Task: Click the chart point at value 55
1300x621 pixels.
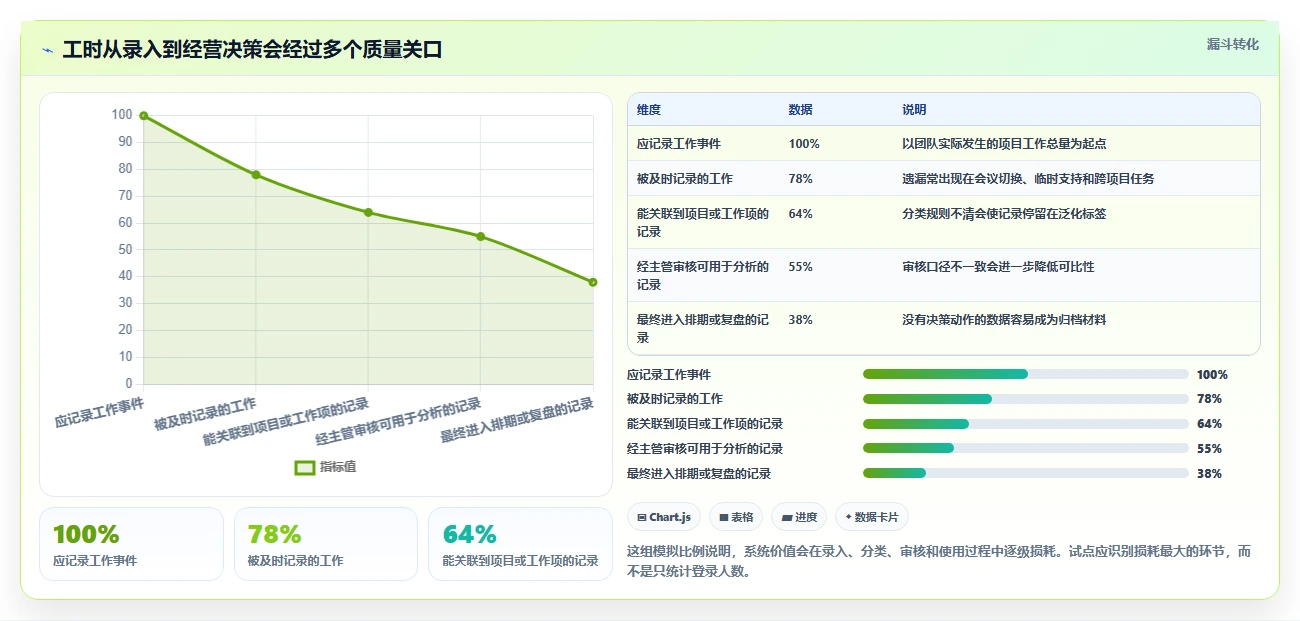Action: pyautogui.click(x=481, y=236)
